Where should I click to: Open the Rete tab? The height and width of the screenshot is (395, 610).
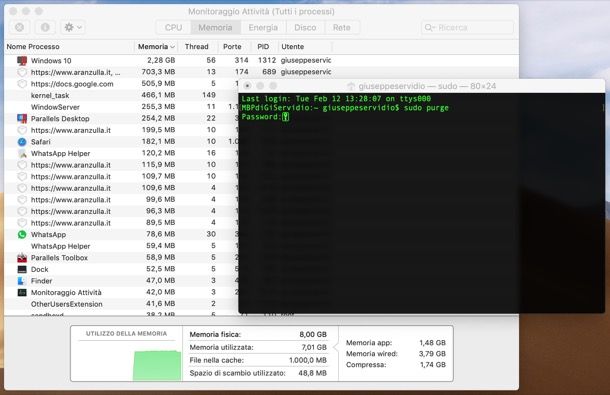click(x=342, y=28)
